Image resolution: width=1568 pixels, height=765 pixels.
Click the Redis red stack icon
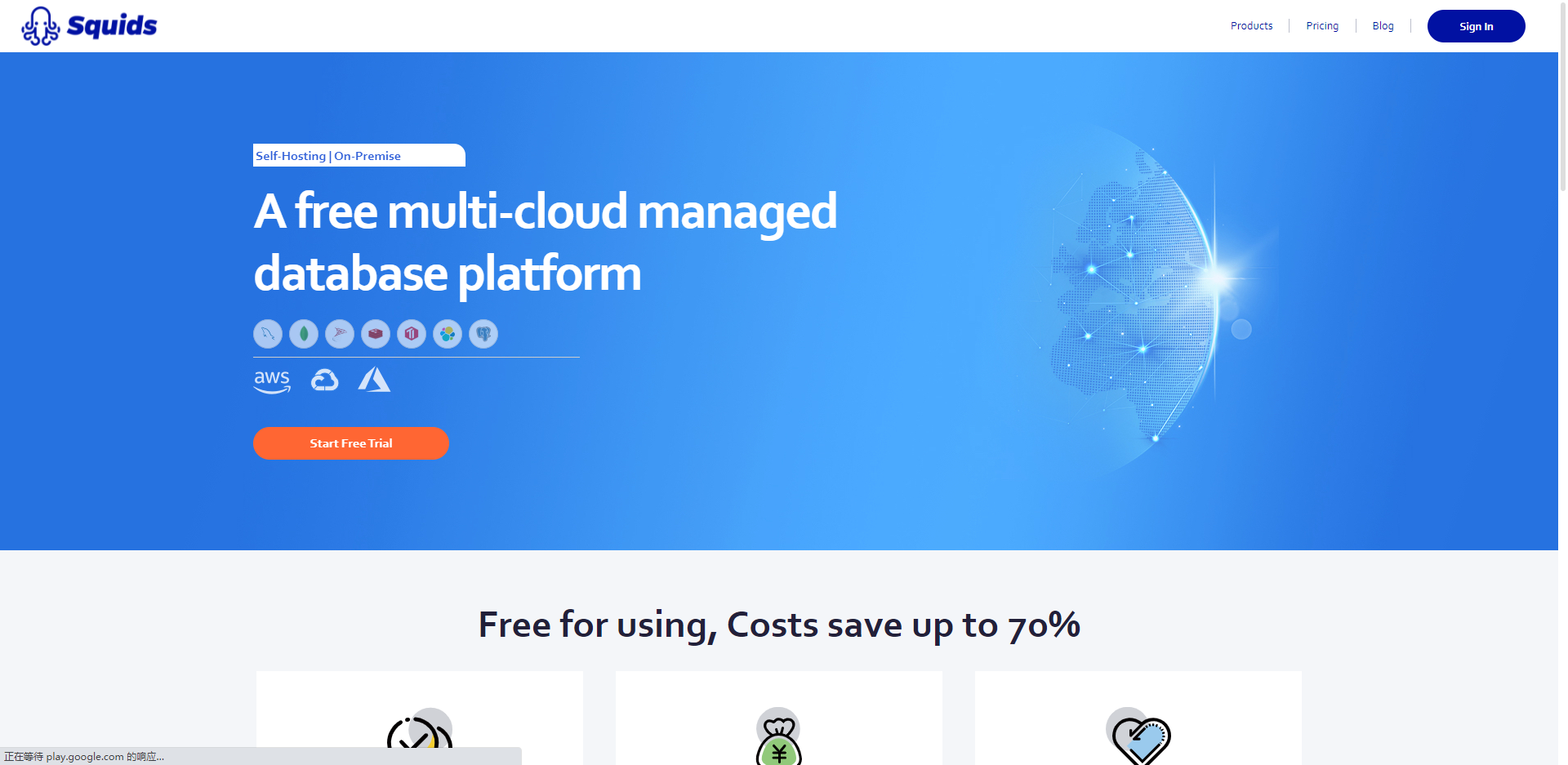pos(376,334)
